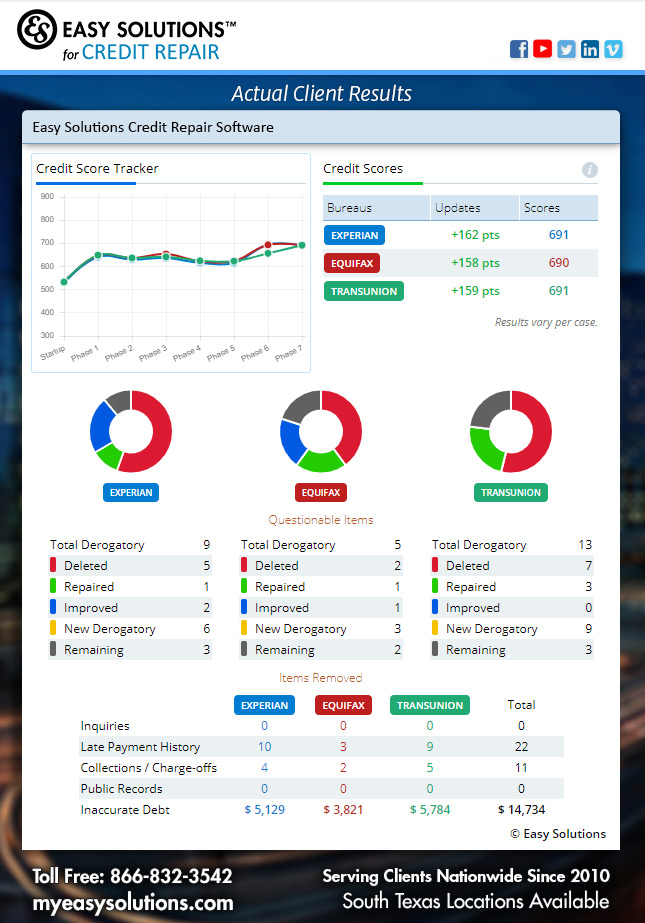Open the Vimeo social icon
Screen dimensions: 645x923
pos(613,49)
